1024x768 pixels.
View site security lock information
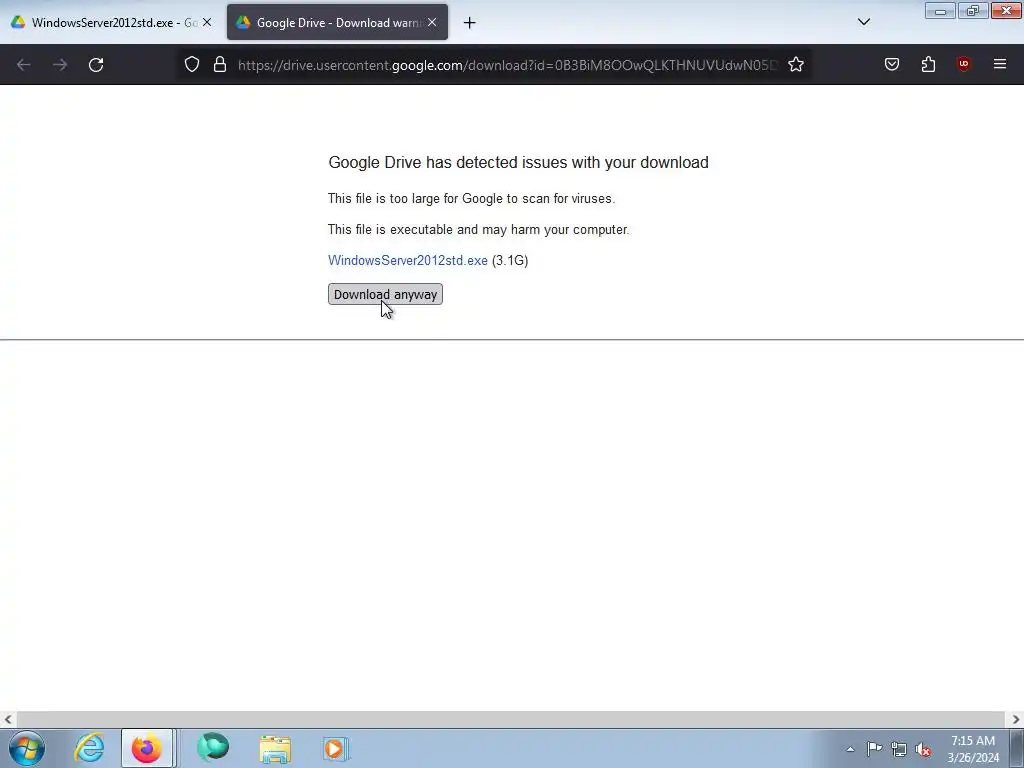click(x=220, y=65)
